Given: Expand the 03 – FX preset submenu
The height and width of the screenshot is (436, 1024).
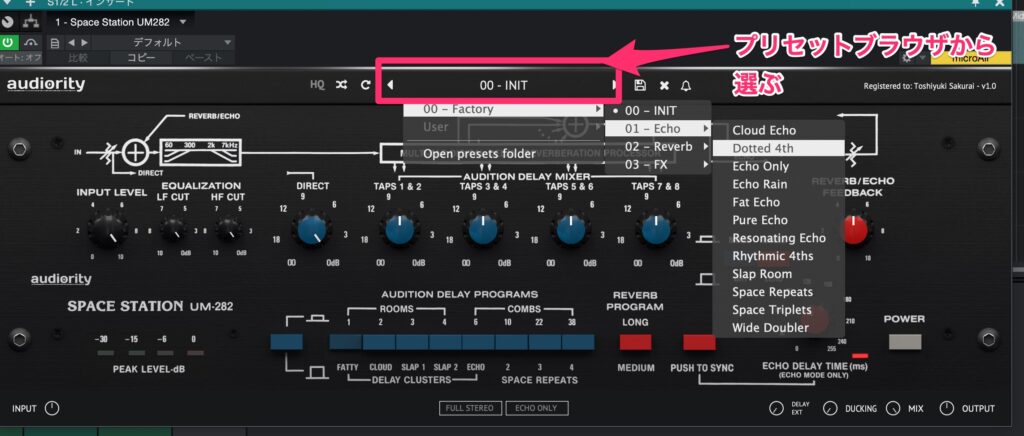Looking at the screenshot, I should pyautogui.click(x=657, y=164).
